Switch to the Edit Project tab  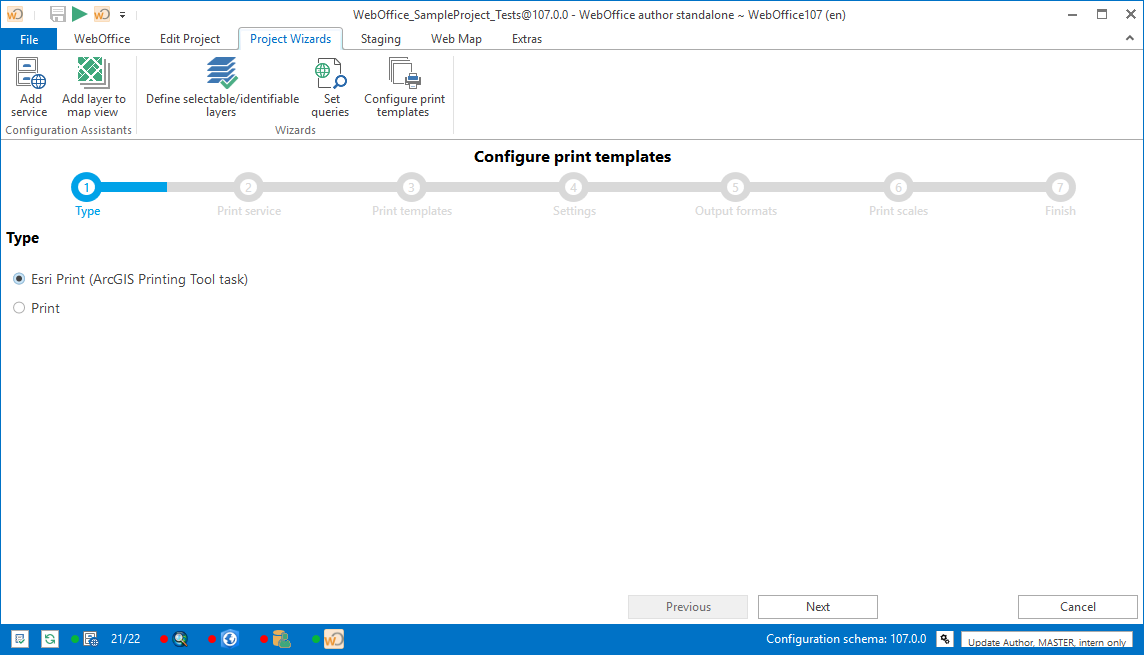coord(190,39)
